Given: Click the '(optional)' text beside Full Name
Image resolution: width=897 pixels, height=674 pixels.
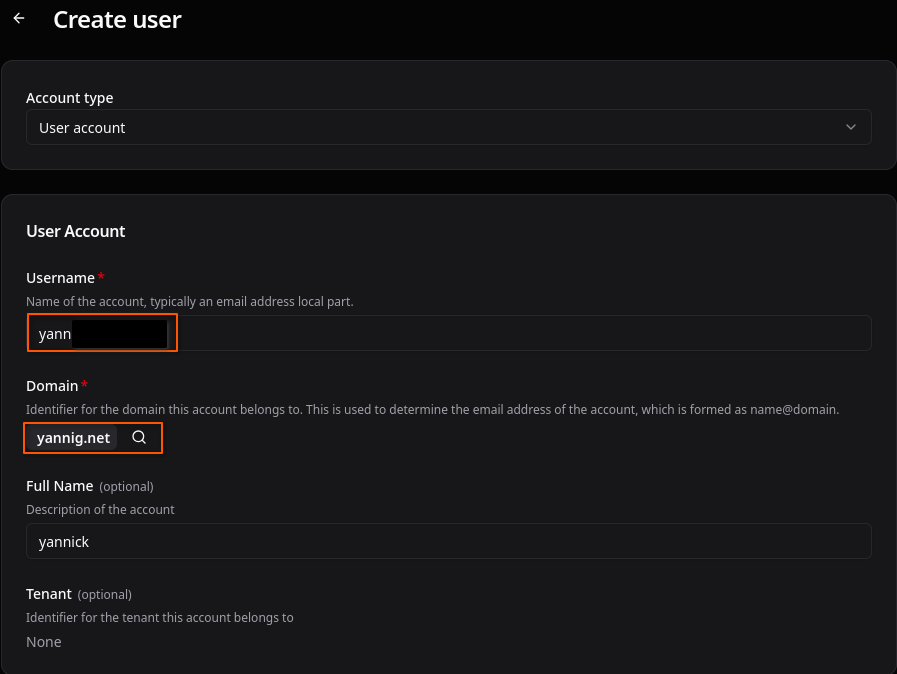Looking at the screenshot, I should (x=126, y=487).
